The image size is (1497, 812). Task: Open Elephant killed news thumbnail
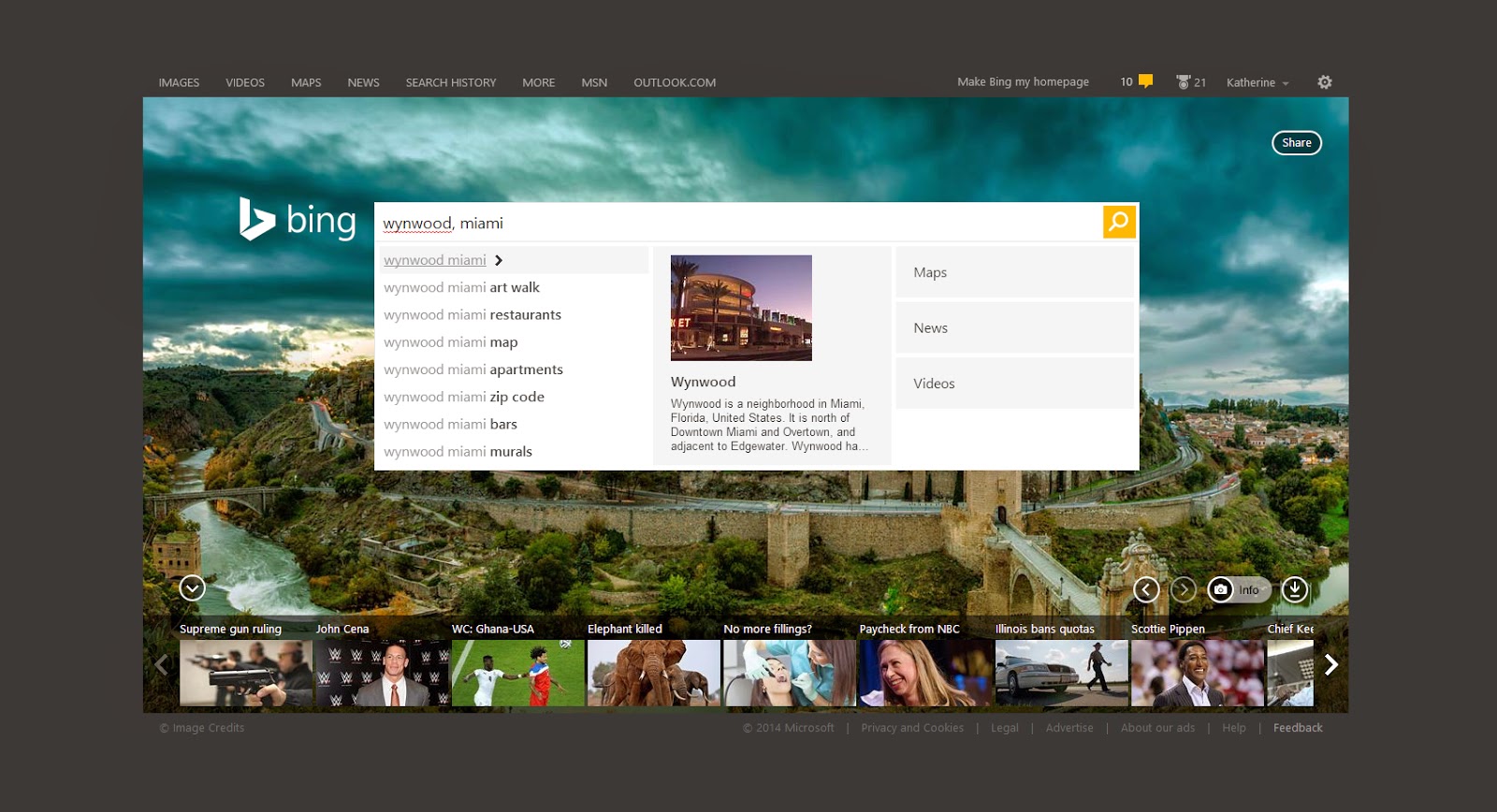click(654, 673)
